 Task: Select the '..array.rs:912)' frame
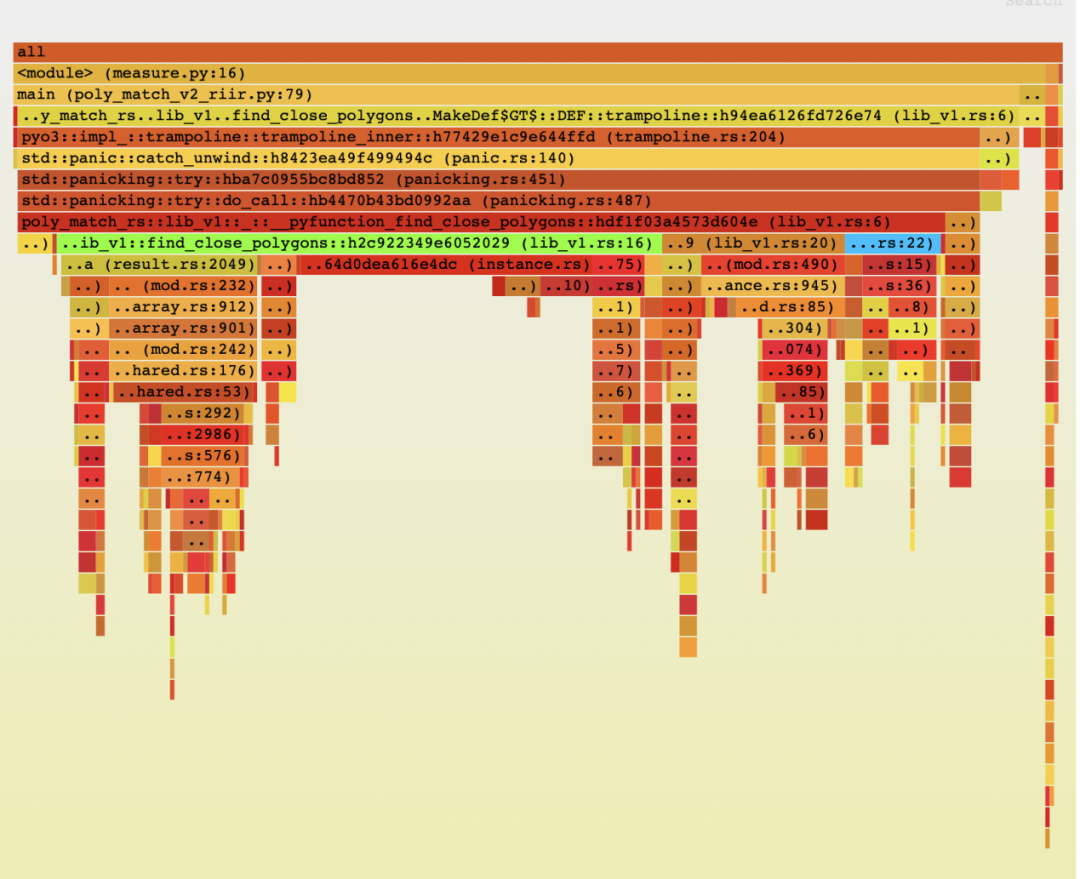coord(183,308)
